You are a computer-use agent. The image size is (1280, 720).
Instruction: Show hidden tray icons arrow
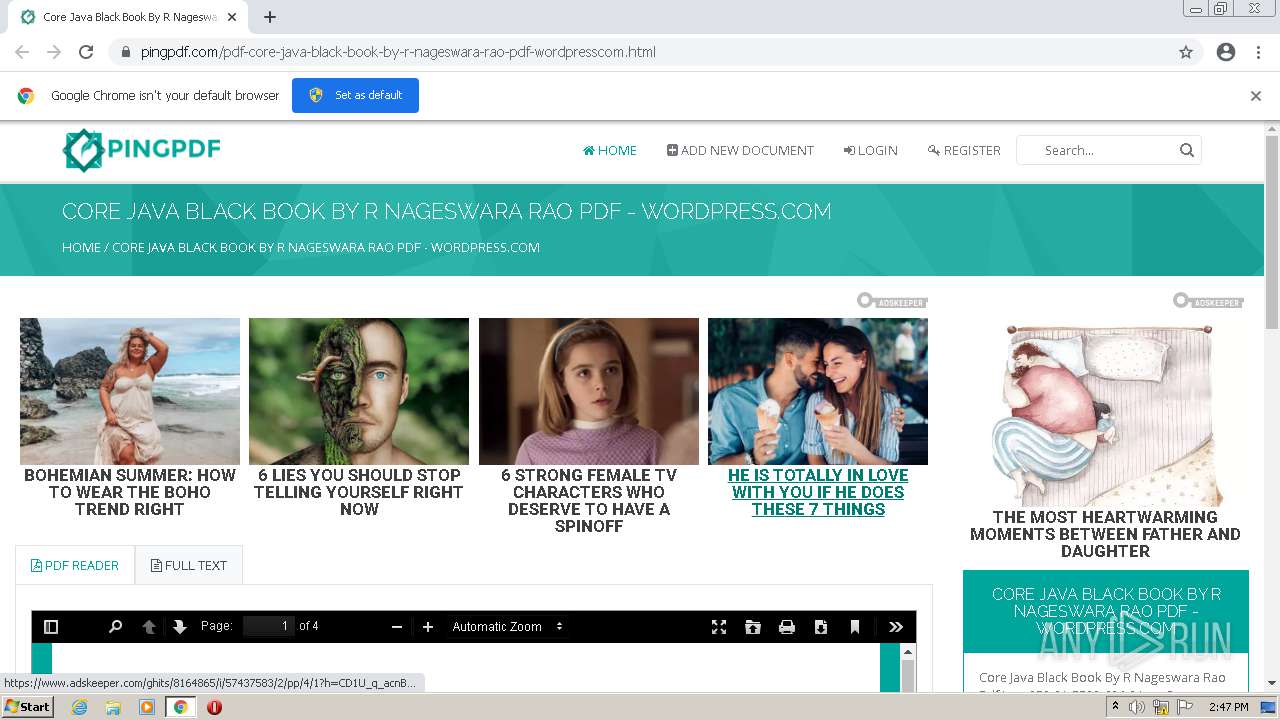1115,707
